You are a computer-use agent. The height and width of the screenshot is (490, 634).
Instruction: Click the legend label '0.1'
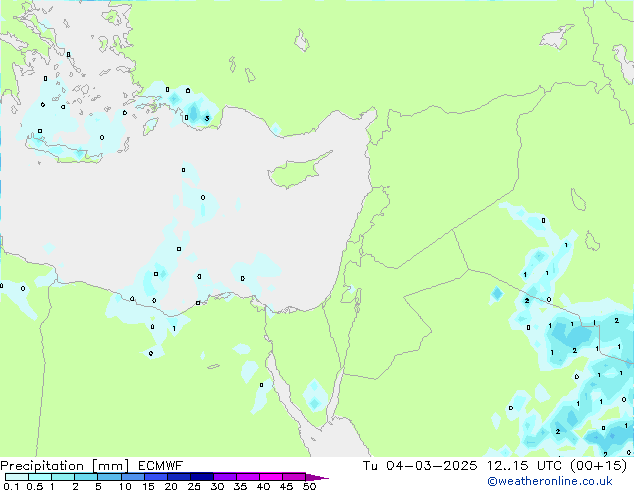point(11,486)
